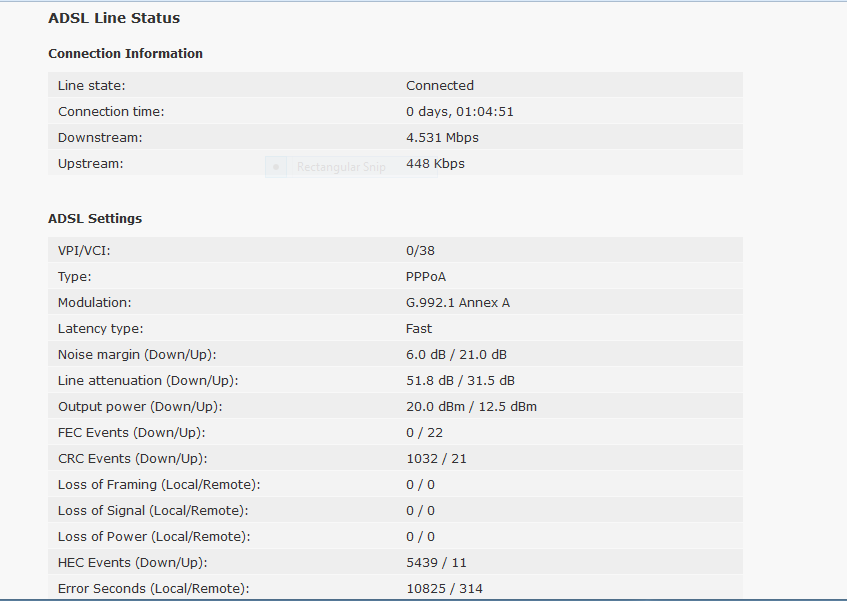This screenshot has height=601, width=847.
Task: Click the PPPoA type value
Action: click(426, 276)
